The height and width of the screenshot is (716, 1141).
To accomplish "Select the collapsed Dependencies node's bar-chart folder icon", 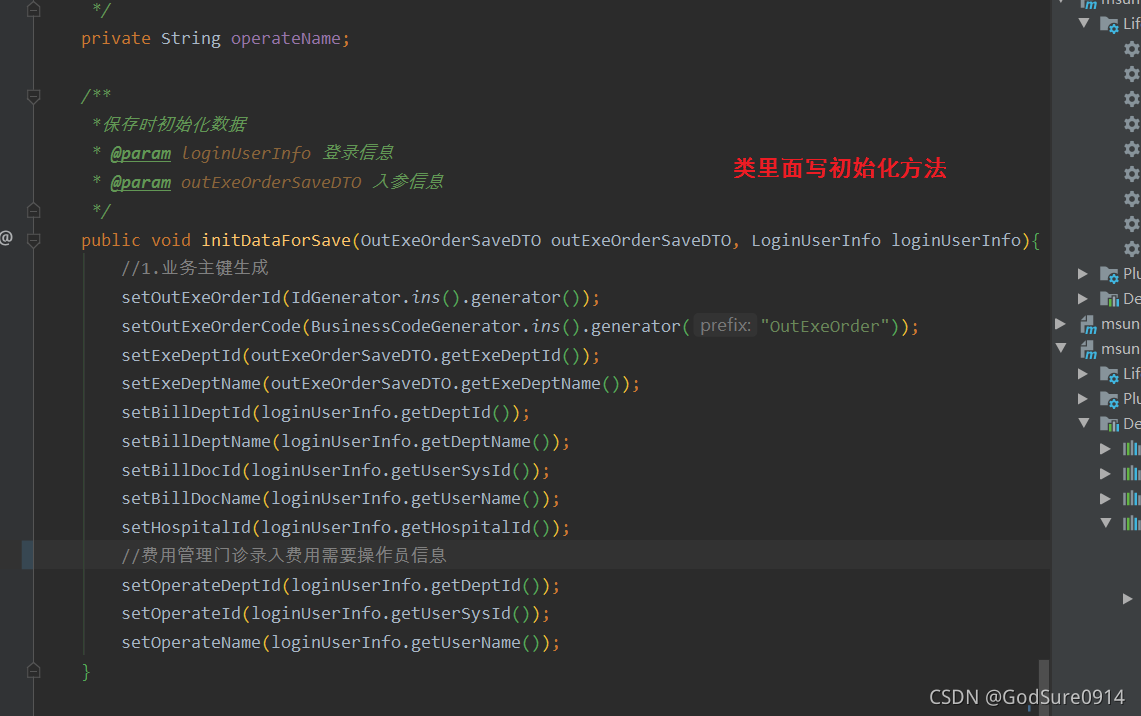I will tap(1109, 298).
